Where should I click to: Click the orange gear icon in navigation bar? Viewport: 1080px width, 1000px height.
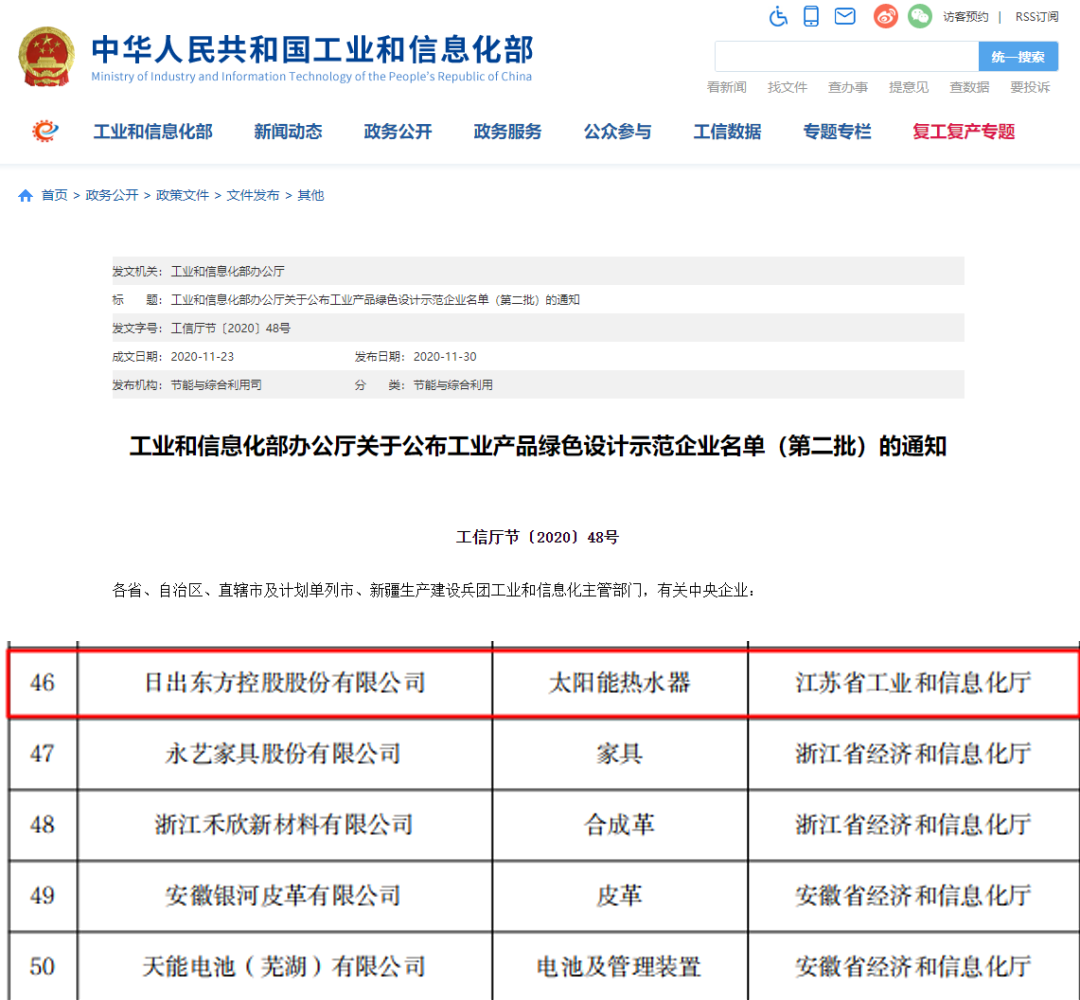point(46,131)
